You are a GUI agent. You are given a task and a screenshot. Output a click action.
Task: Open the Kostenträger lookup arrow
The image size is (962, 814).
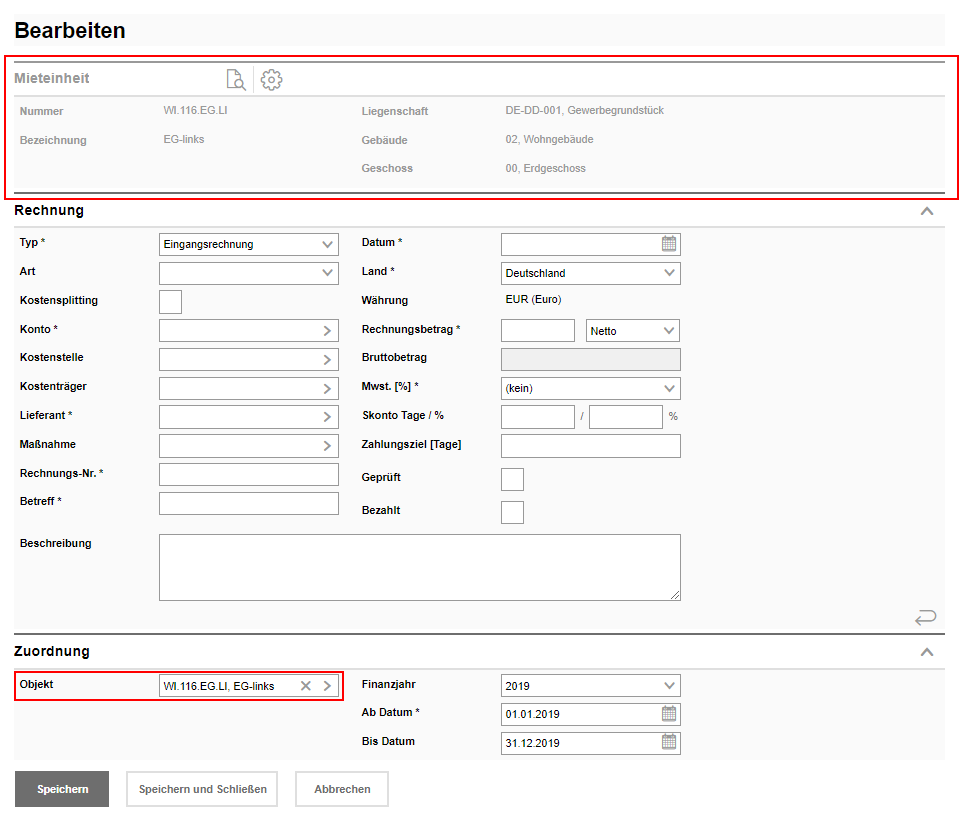pos(328,388)
